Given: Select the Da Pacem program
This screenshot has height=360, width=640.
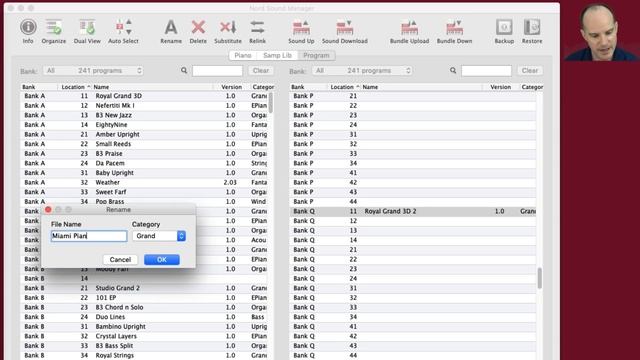Looking at the screenshot, I should click(144, 163).
